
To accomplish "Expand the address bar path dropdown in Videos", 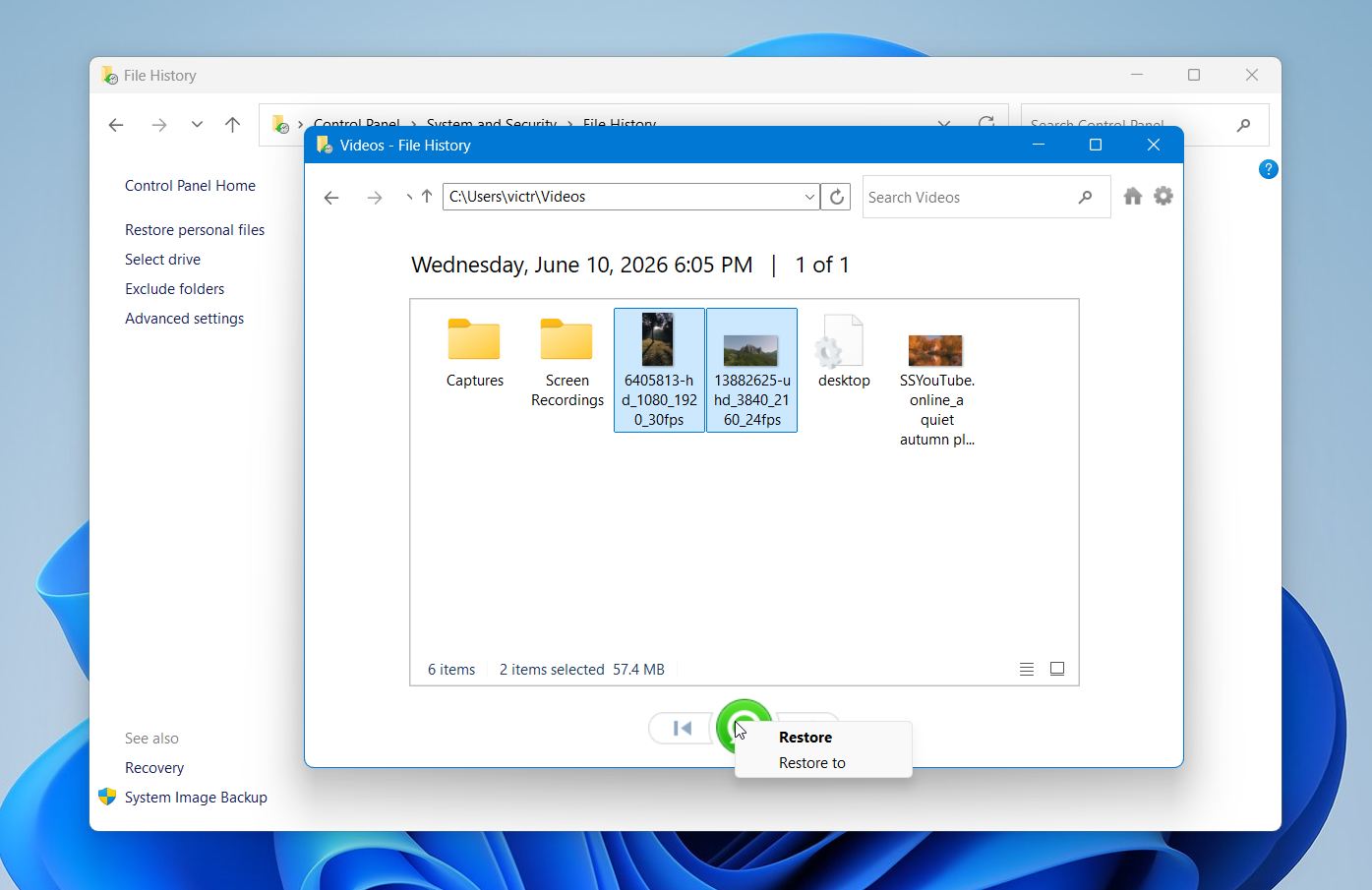I will (809, 197).
